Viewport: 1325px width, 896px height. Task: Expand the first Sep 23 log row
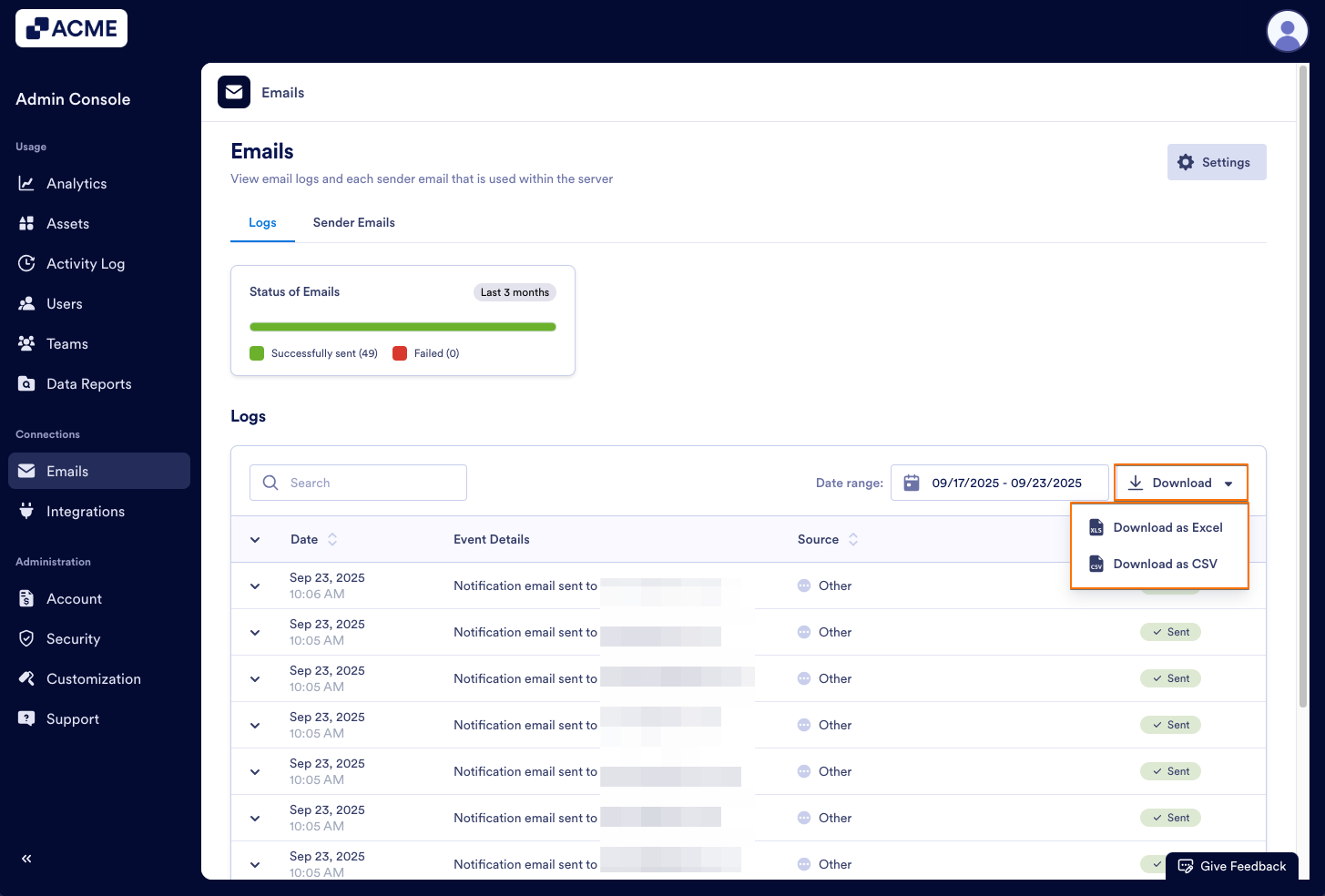pyautogui.click(x=254, y=585)
